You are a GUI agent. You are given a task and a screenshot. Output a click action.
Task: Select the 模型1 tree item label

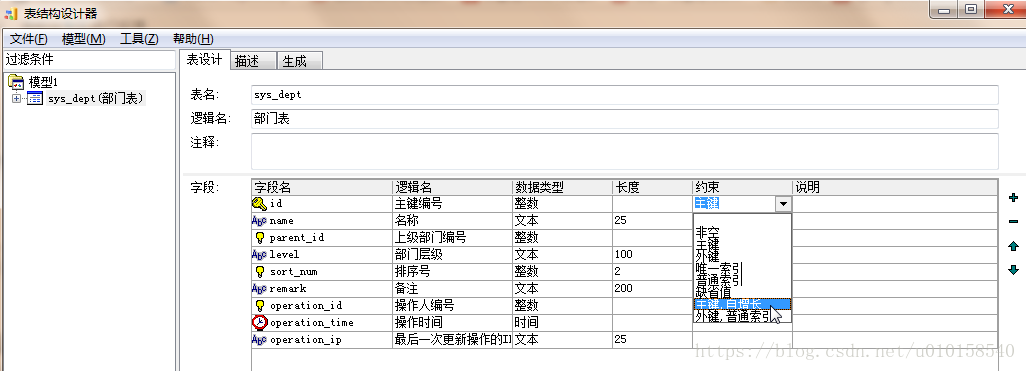tap(44, 82)
